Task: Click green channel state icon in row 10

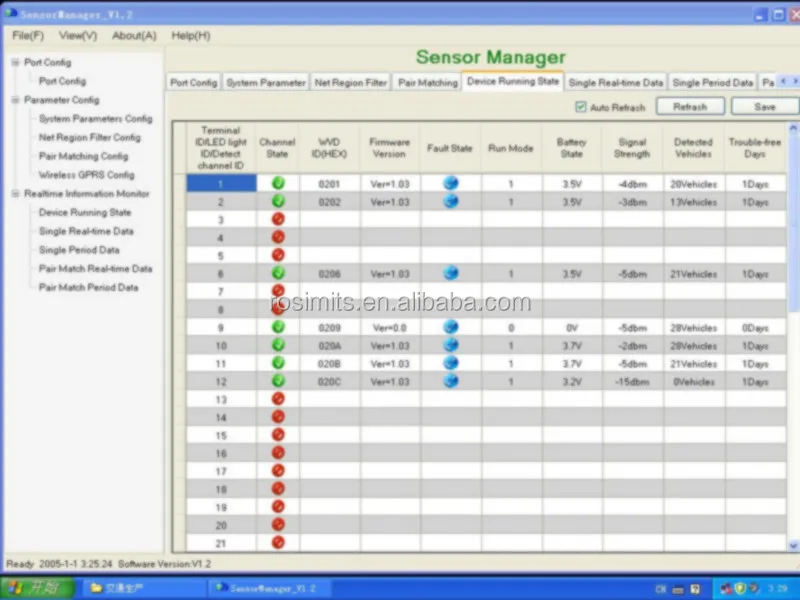Action: point(278,345)
